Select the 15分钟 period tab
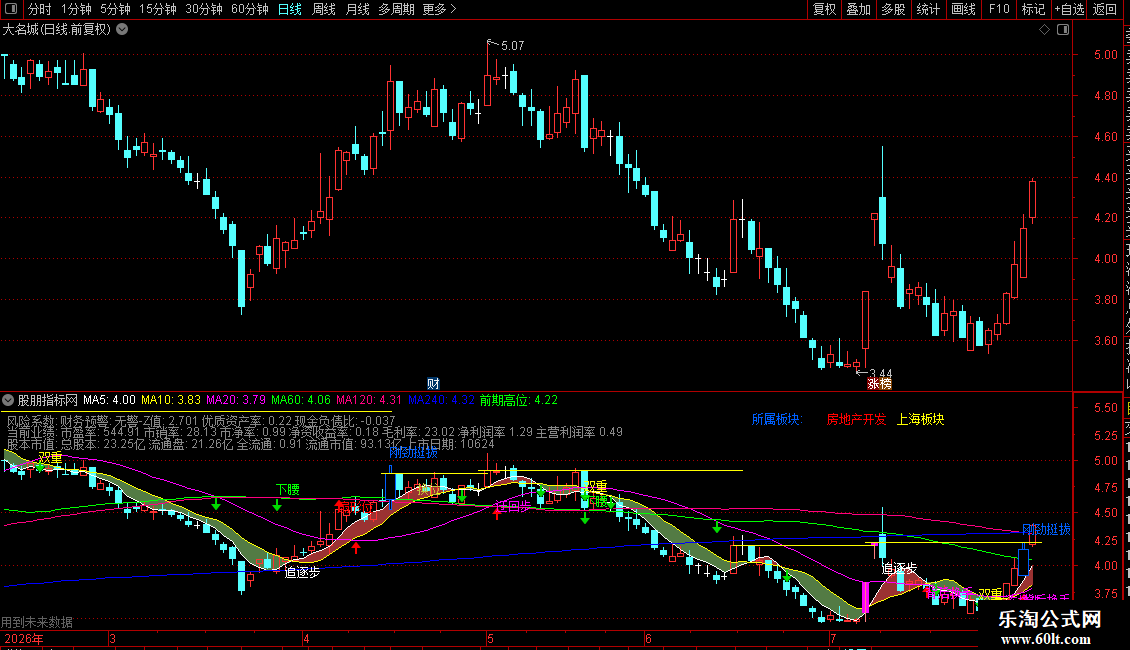Screen dimensions: 1130x650 [x=158, y=9]
